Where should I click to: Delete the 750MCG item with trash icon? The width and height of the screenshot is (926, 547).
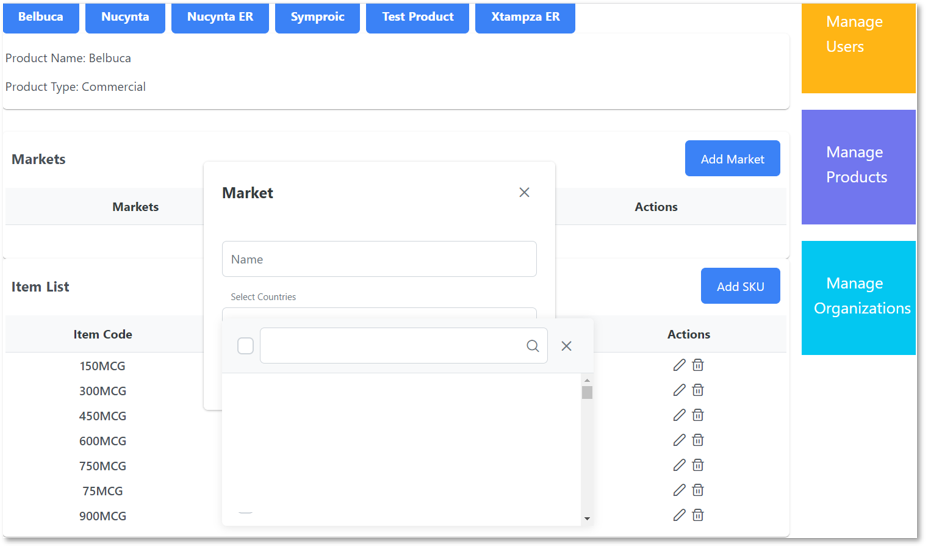(x=698, y=465)
